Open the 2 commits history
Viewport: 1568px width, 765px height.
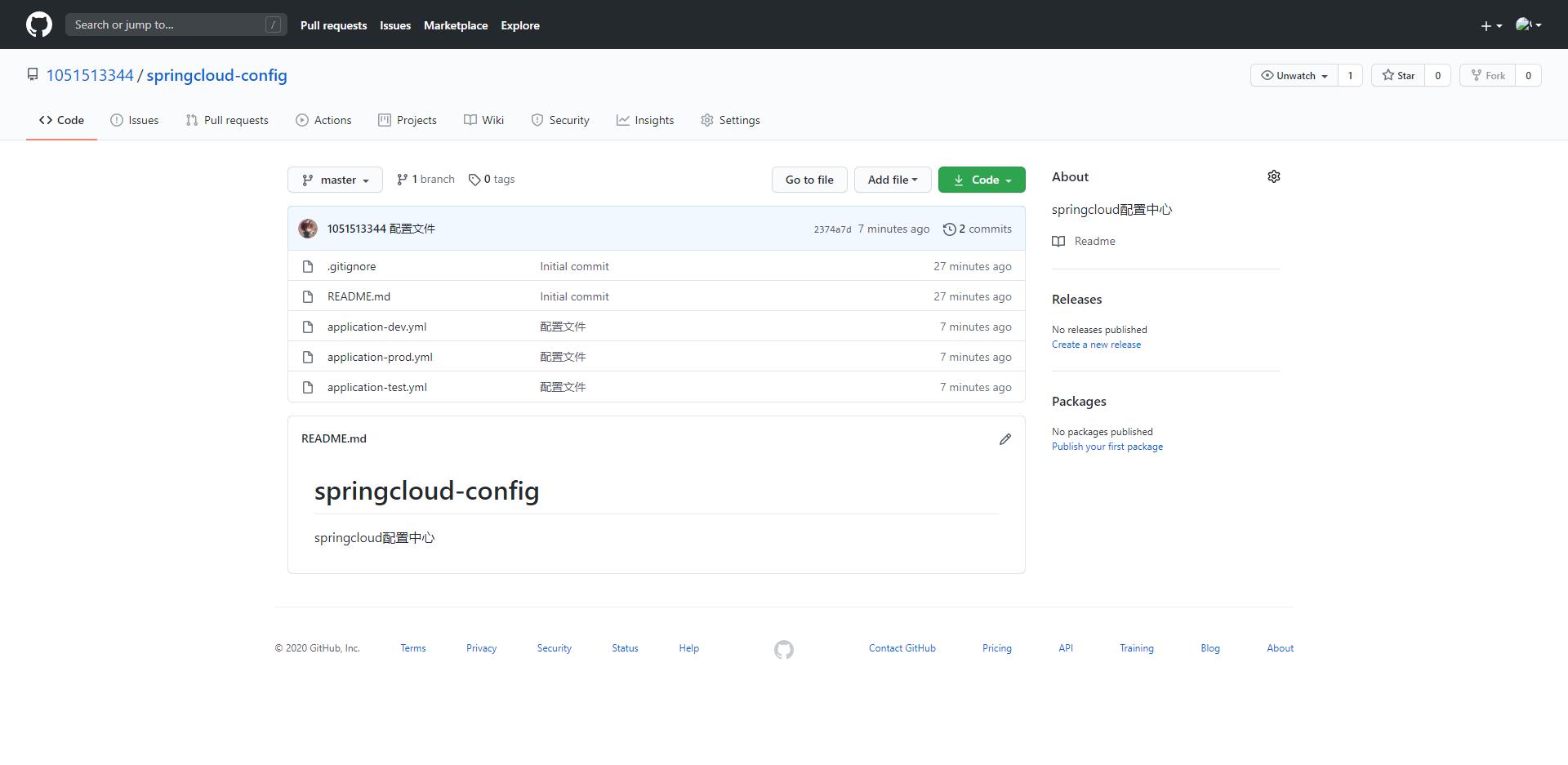pos(978,229)
